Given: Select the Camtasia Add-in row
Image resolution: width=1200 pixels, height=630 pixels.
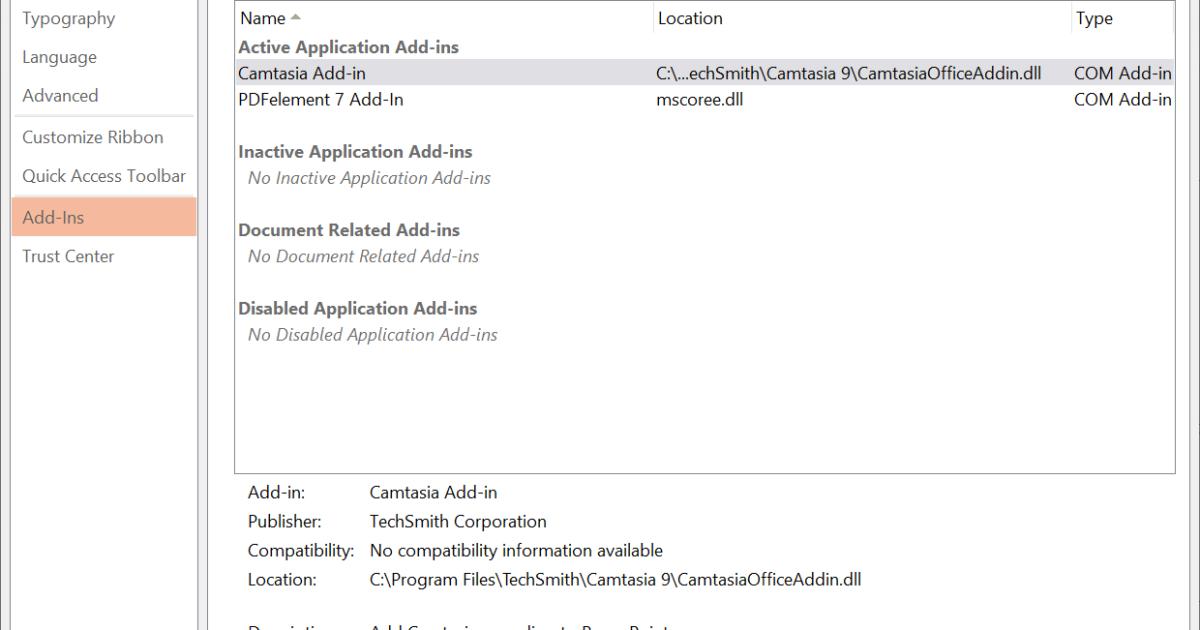Looking at the screenshot, I should 302,73.
